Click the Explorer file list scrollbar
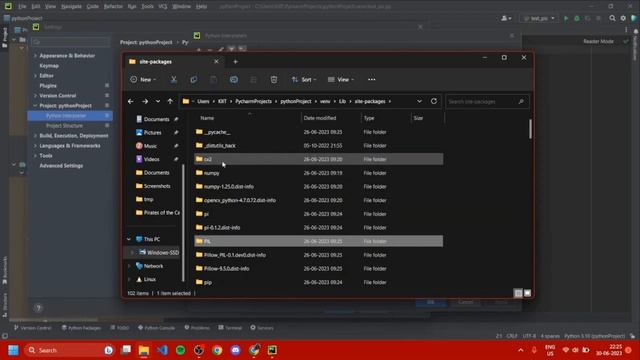The width and height of the screenshot is (640, 360). point(530,129)
